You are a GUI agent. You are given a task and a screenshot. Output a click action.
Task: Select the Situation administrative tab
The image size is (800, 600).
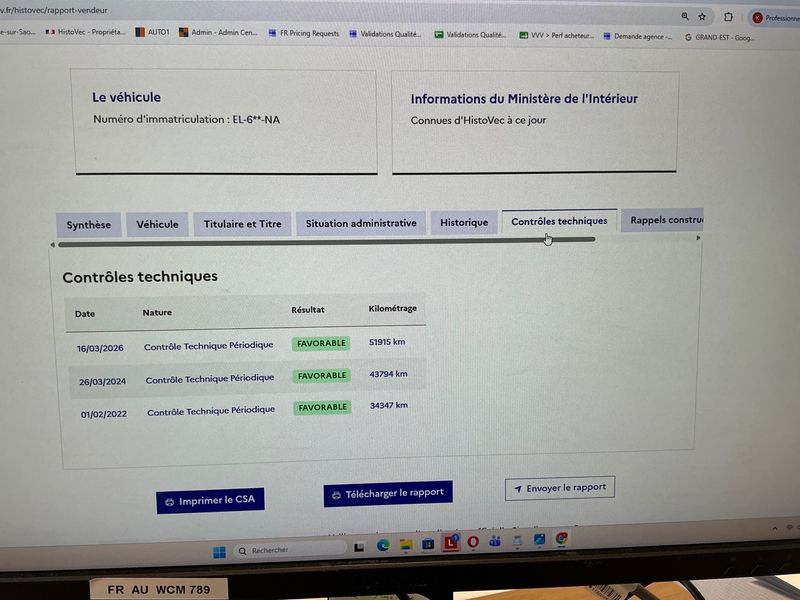click(x=361, y=223)
